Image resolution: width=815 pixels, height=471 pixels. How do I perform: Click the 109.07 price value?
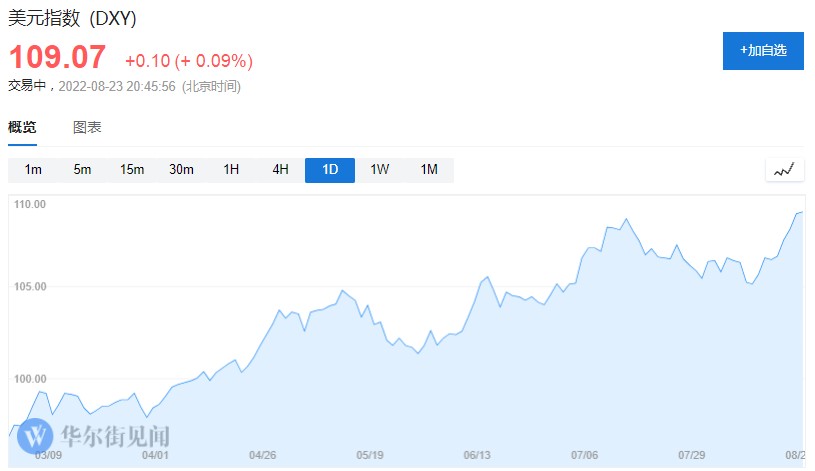tap(57, 57)
